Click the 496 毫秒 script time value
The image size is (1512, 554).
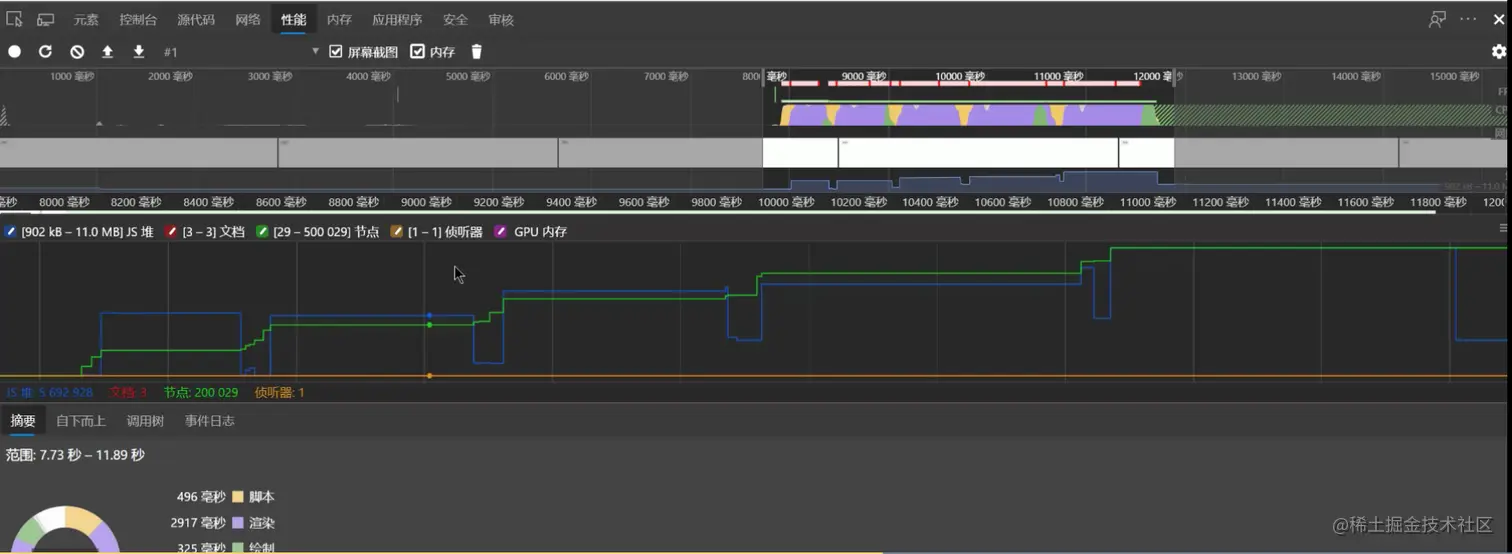point(200,497)
